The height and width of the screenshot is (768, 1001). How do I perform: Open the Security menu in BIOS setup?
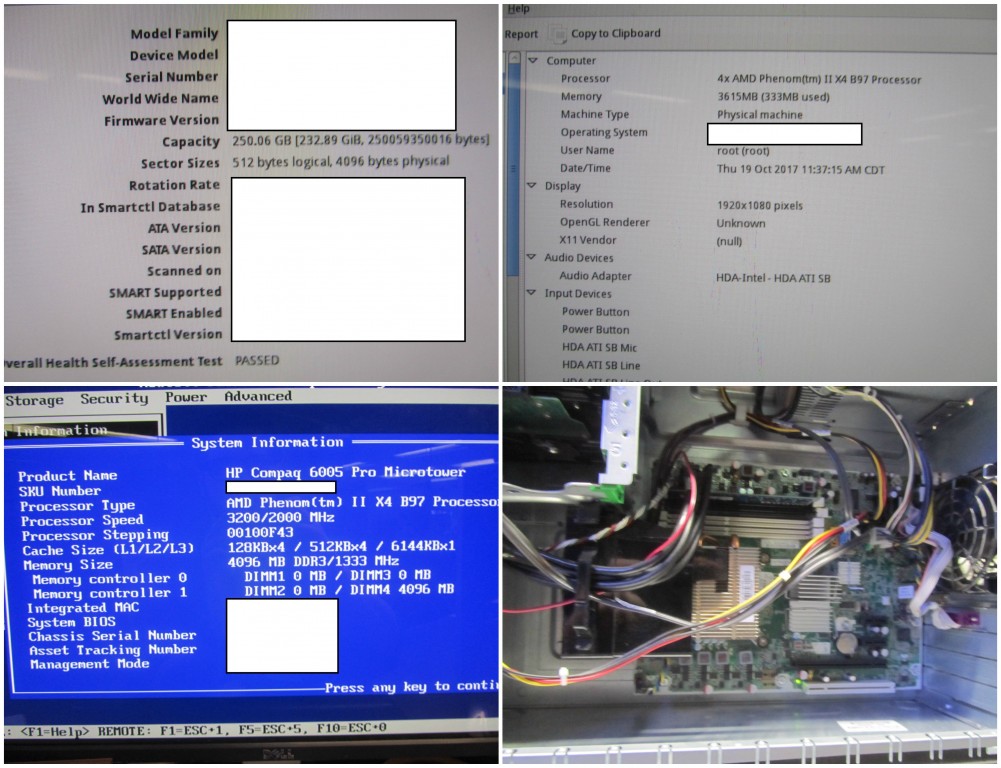coord(114,398)
